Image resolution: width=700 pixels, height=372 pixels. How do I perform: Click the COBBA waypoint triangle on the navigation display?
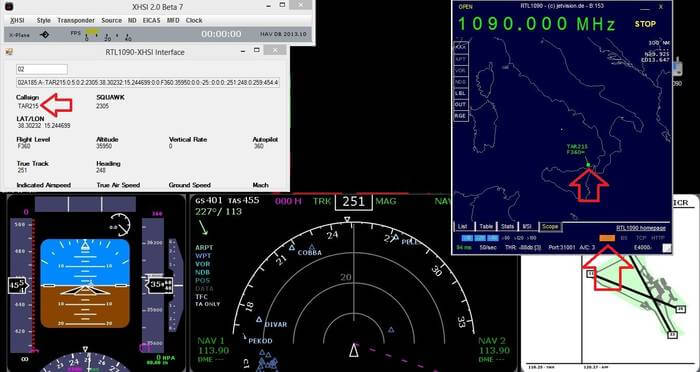[312, 247]
